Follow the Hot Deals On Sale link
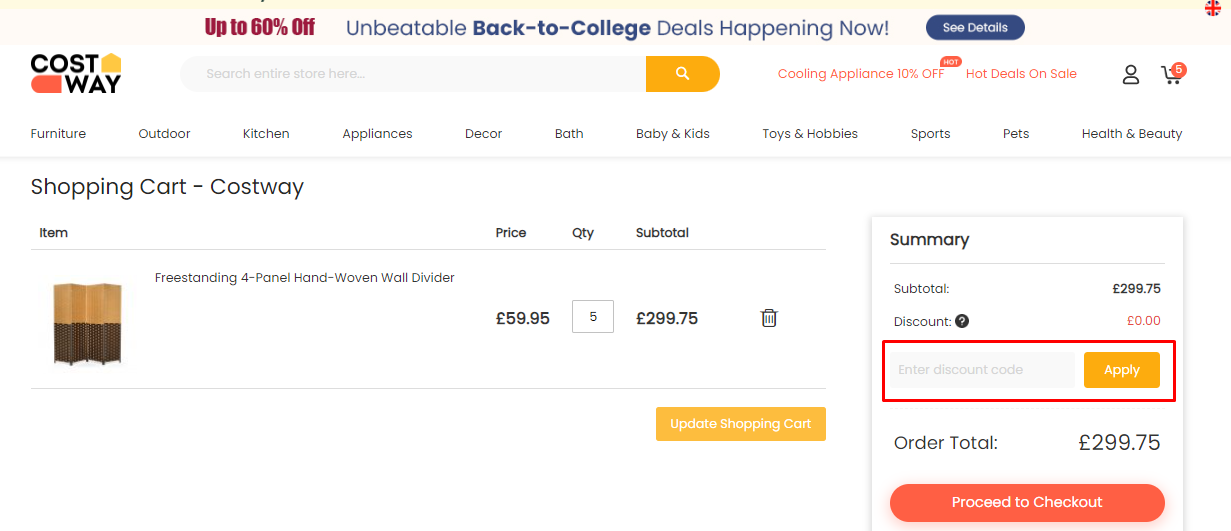Screen dimensions: 1231x531 coord(1021,74)
